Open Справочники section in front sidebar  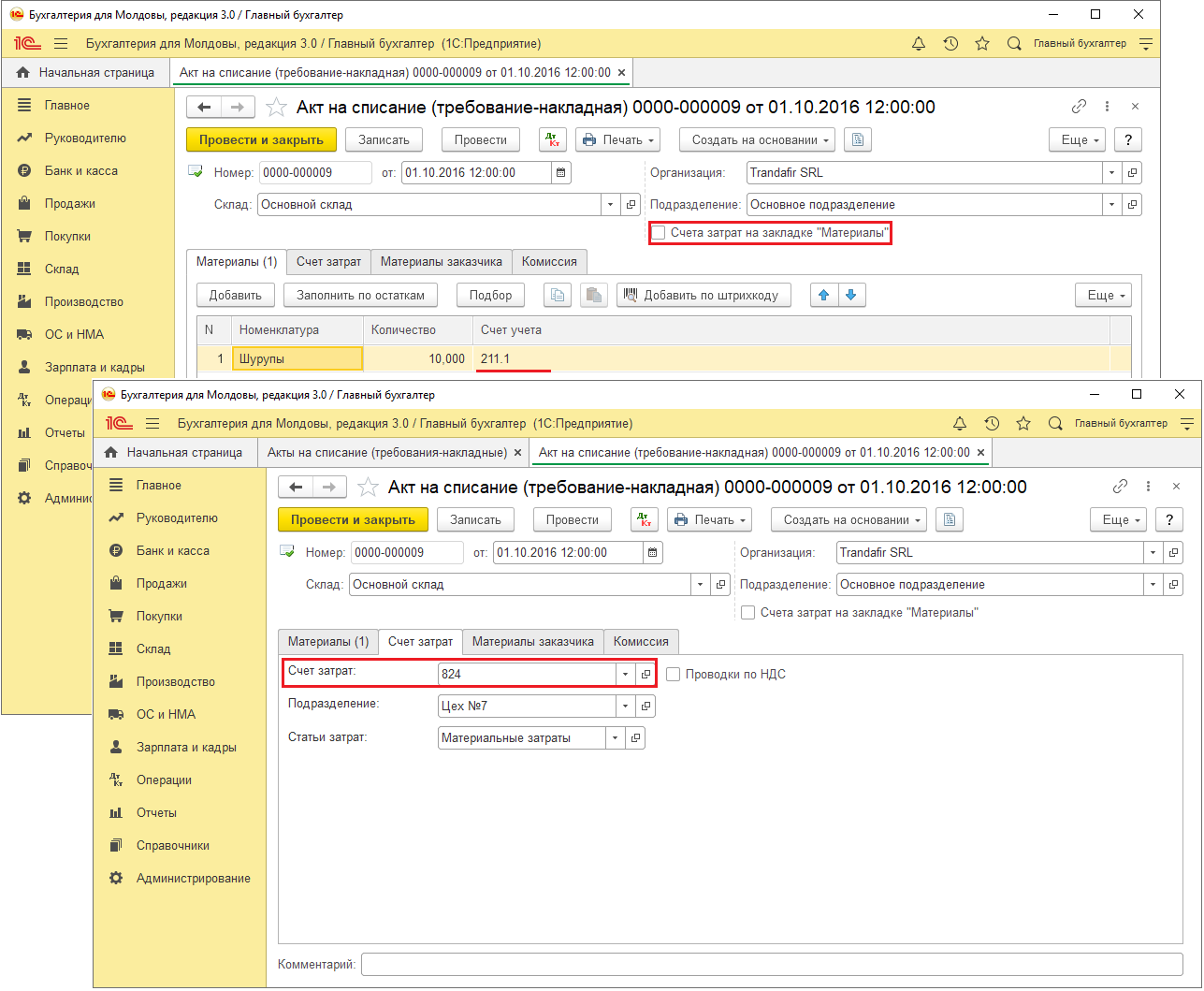click(x=173, y=845)
